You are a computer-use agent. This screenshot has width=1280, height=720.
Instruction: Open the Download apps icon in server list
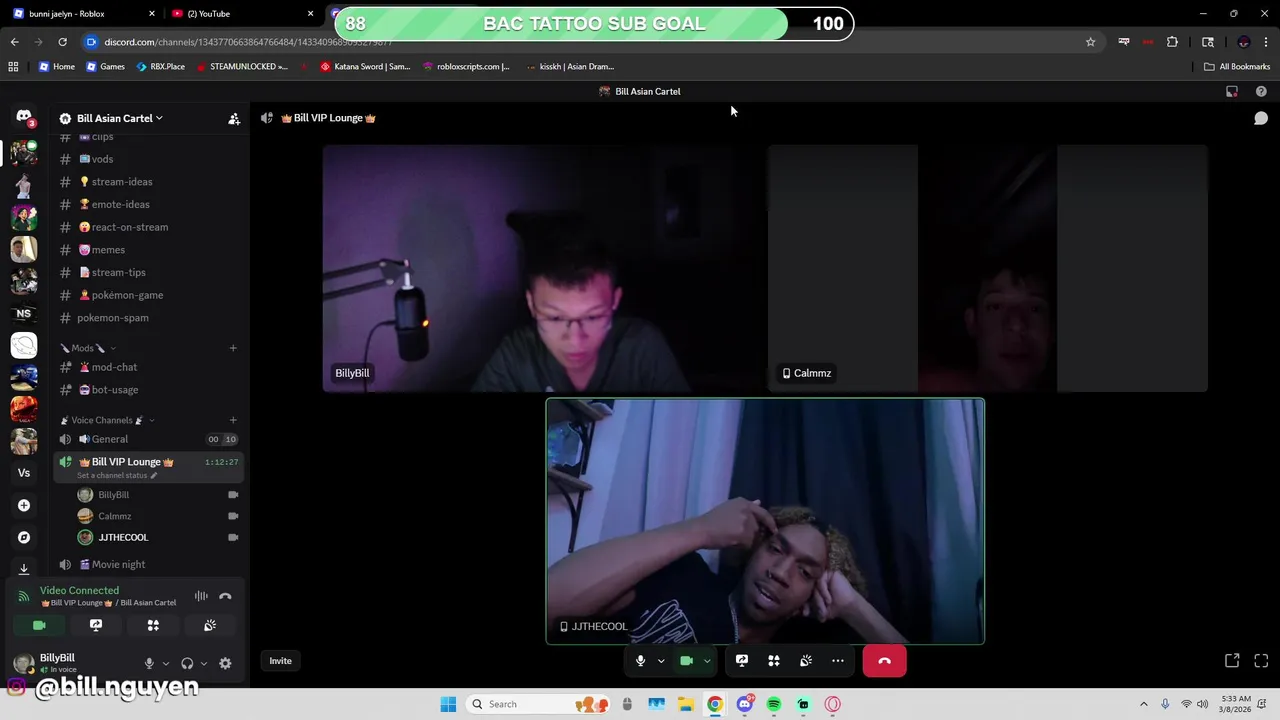pyautogui.click(x=24, y=568)
